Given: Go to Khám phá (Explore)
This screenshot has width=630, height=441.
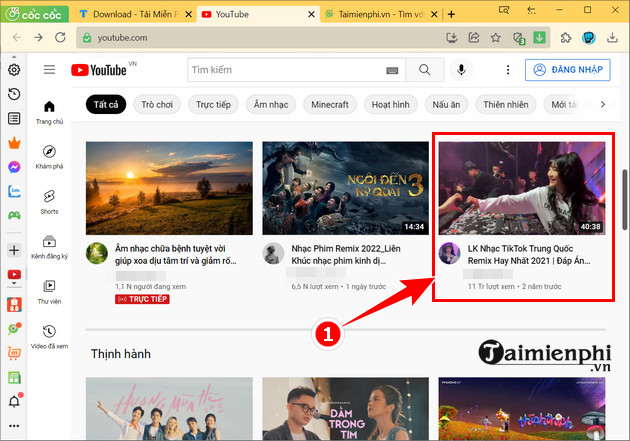Looking at the screenshot, I should 49,157.
